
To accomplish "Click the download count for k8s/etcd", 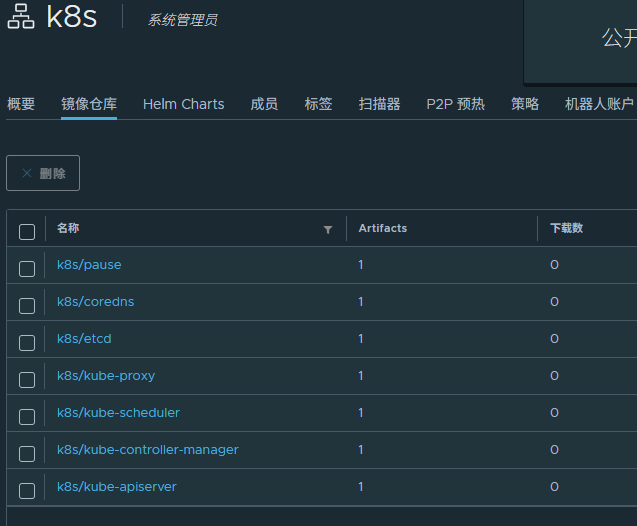I will 555,339.
